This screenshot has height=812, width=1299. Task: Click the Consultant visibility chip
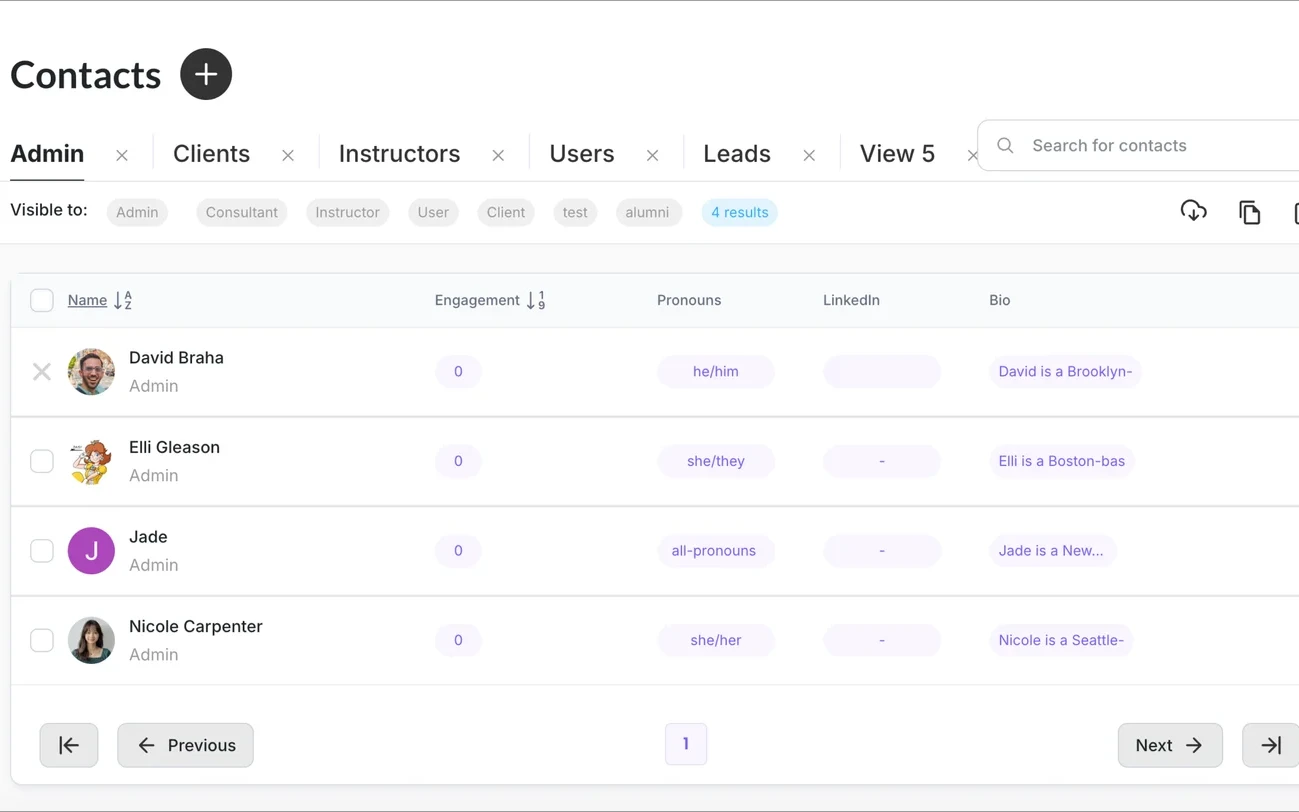coord(242,212)
